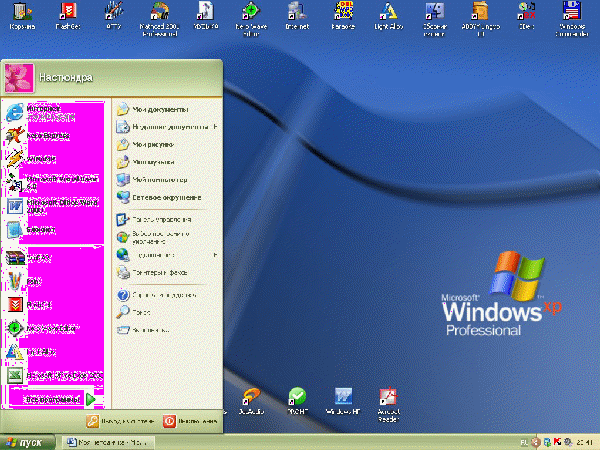Select Mathcad 2001 Professional desktop shortcut

pyautogui.click(x=160, y=19)
